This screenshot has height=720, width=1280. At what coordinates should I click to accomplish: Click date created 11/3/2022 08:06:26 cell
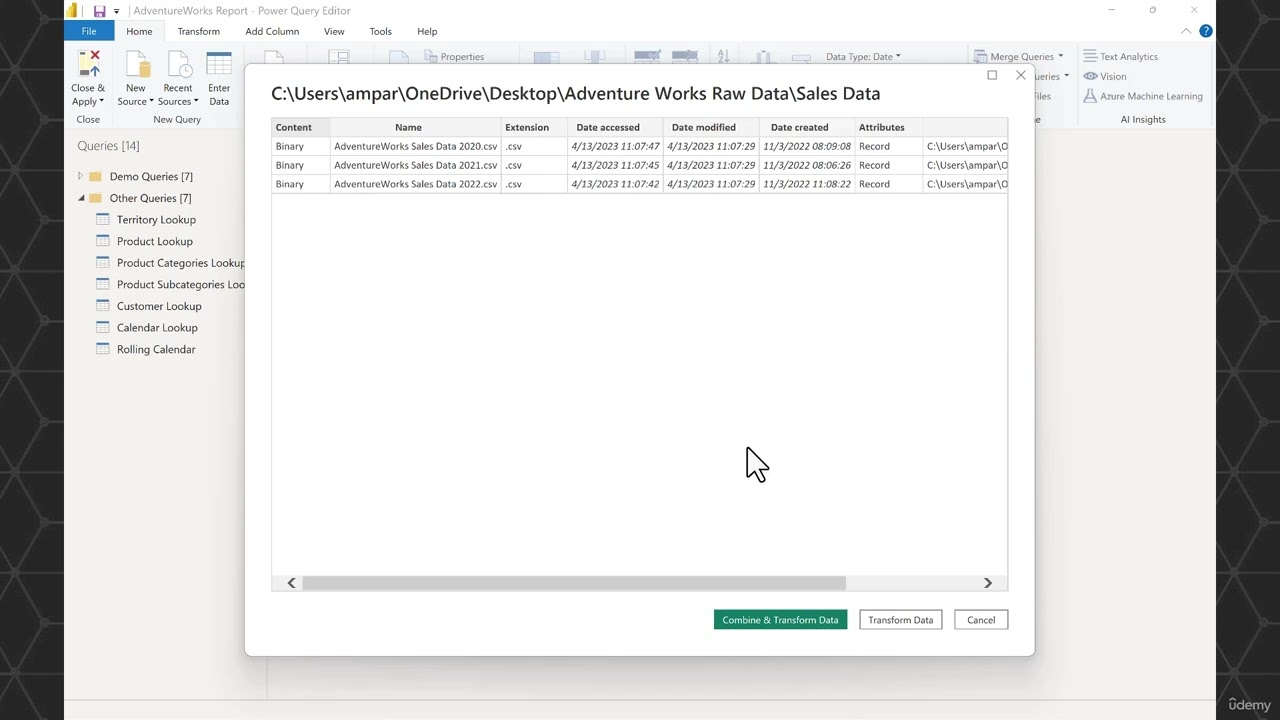[x=807, y=165]
